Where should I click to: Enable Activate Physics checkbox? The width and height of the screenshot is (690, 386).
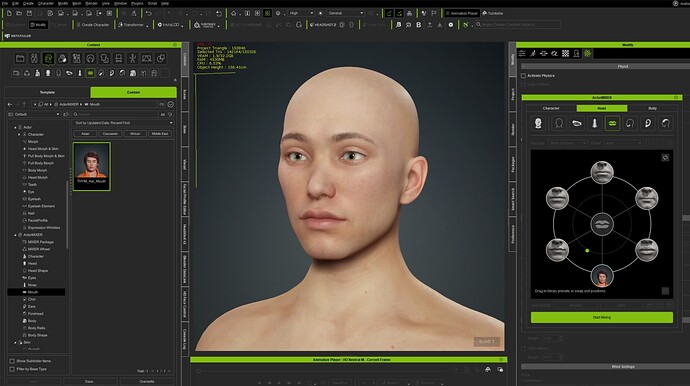[x=523, y=76]
